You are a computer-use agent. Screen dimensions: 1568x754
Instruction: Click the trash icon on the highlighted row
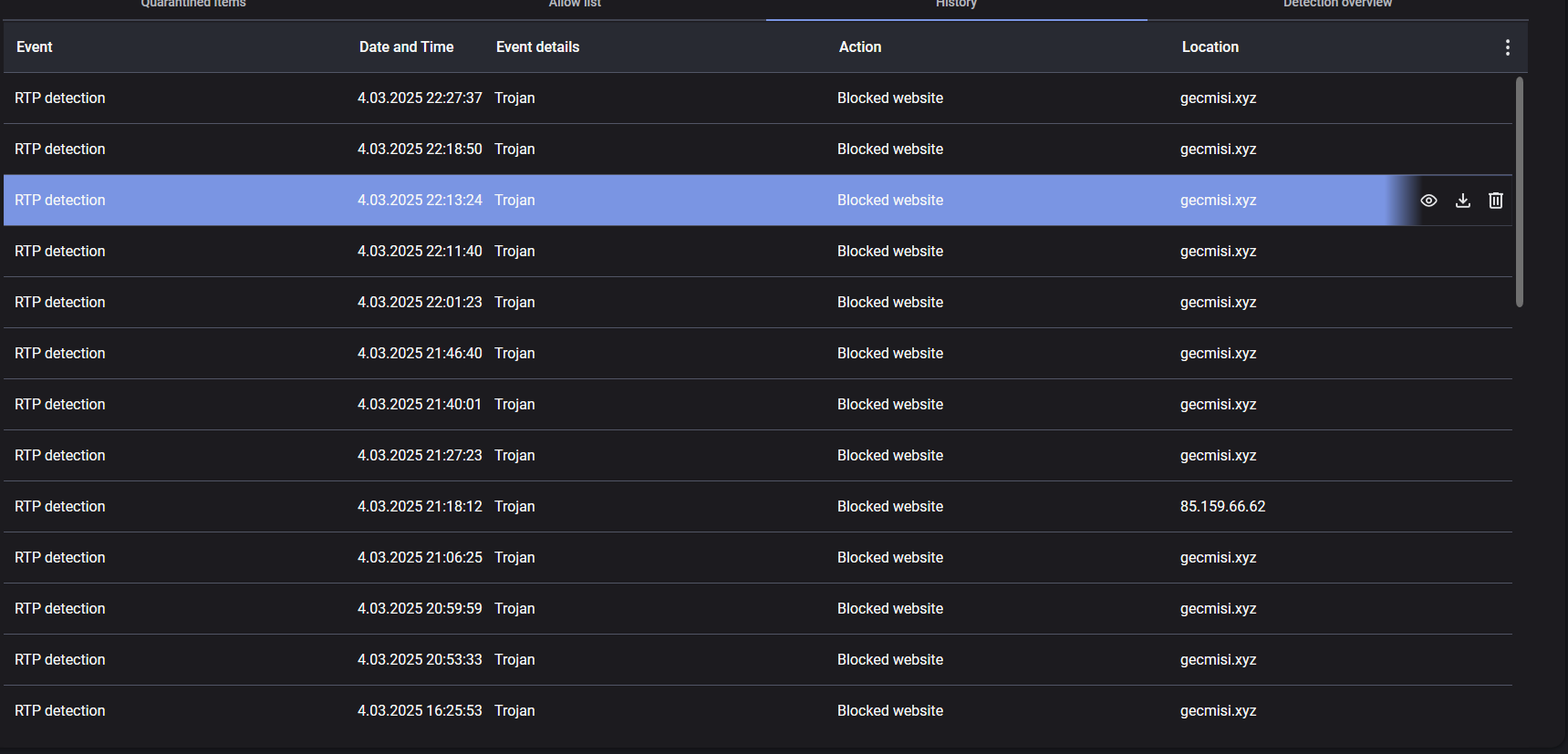[x=1496, y=201]
